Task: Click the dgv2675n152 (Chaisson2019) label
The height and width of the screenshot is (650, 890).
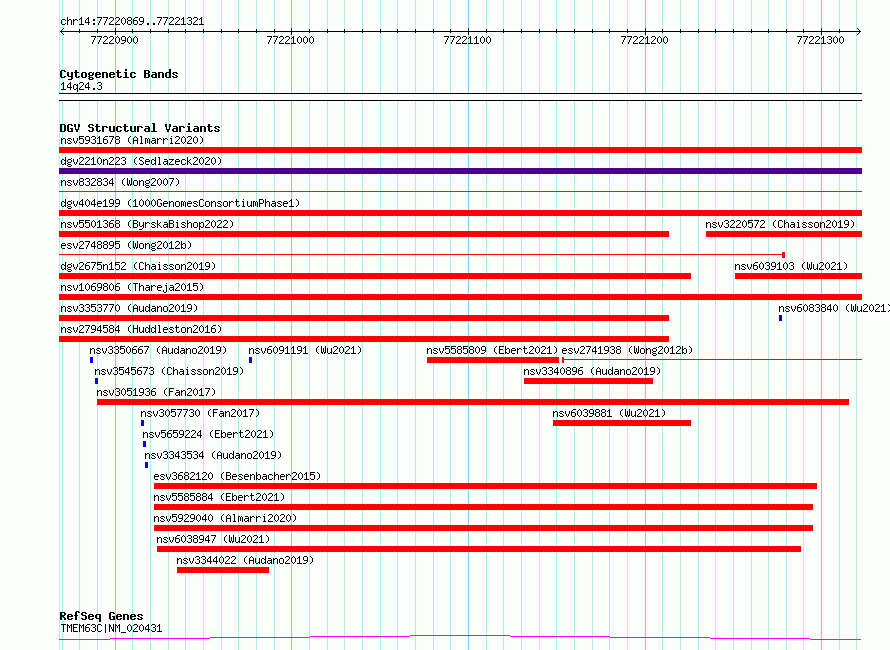Action: point(138,266)
